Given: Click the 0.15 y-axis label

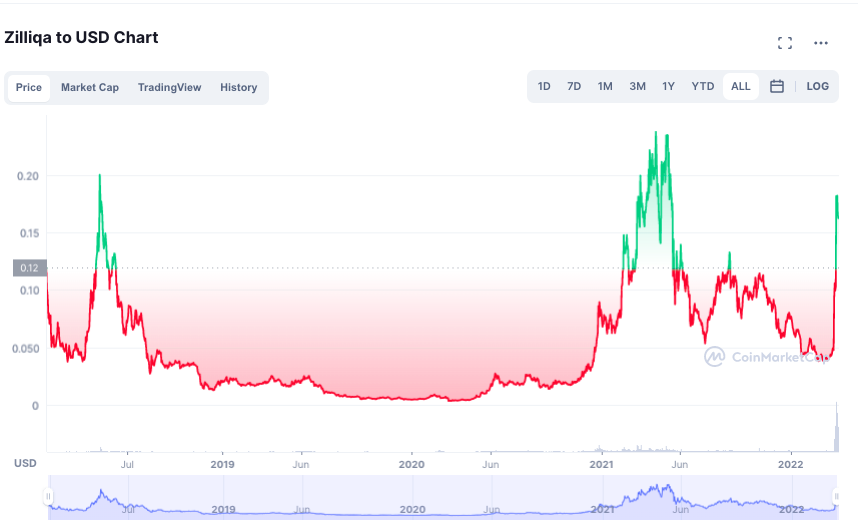Looking at the screenshot, I should point(30,233).
